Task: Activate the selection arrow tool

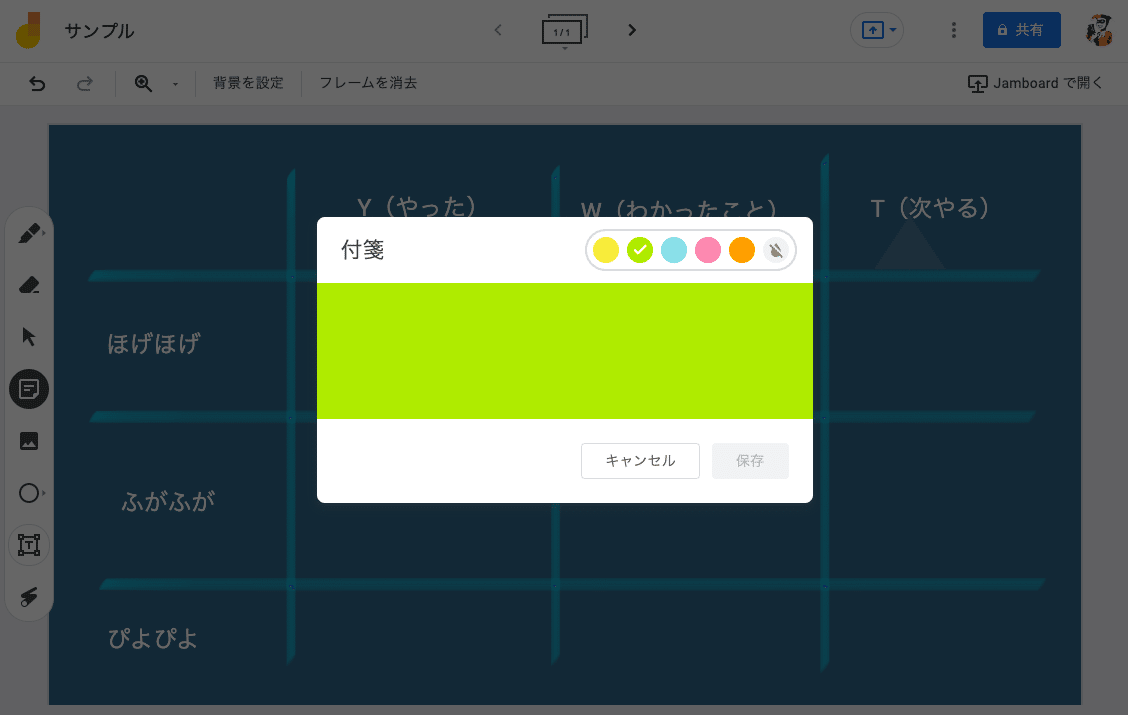Action: tap(29, 336)
